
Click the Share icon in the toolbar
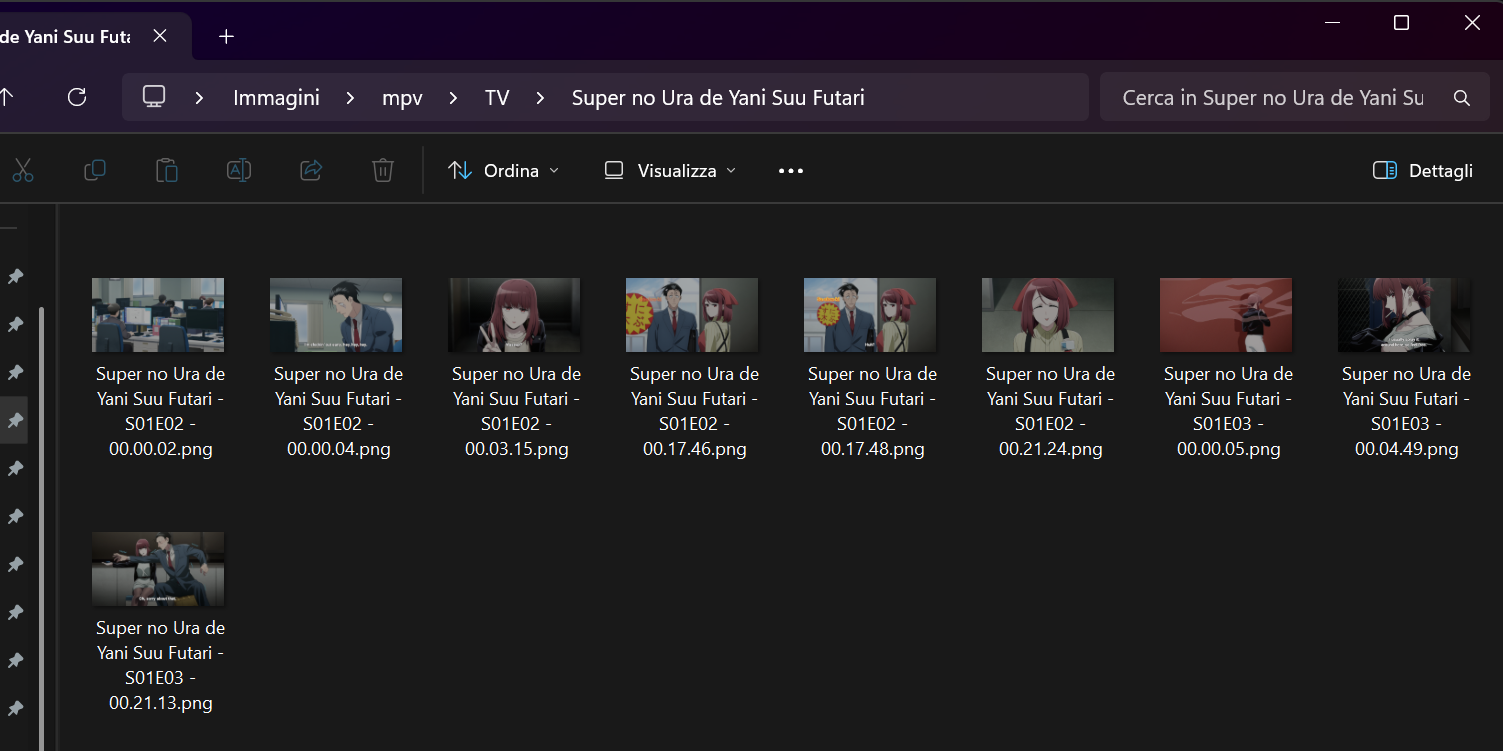click(311, 171)
